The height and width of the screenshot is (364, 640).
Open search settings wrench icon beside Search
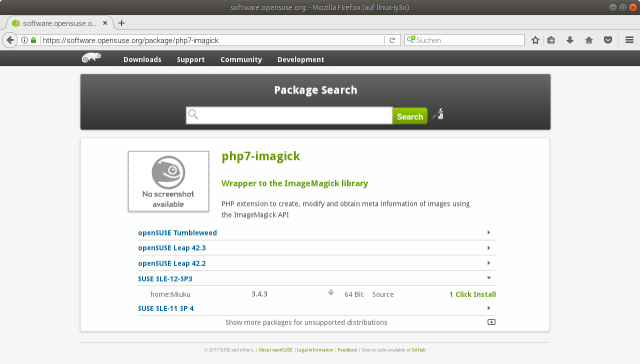438,114
